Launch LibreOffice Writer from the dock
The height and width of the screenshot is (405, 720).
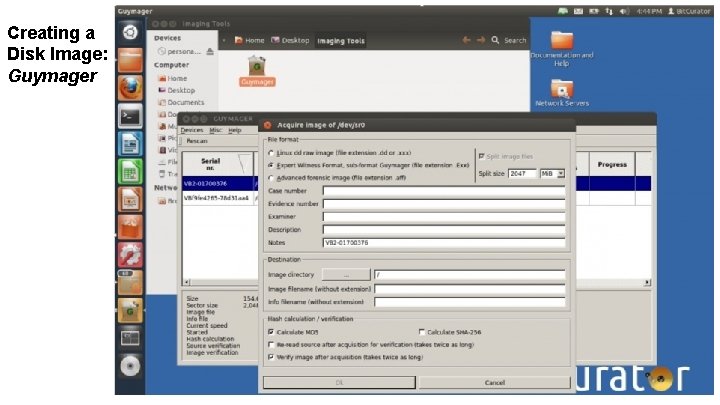point(130,144)
